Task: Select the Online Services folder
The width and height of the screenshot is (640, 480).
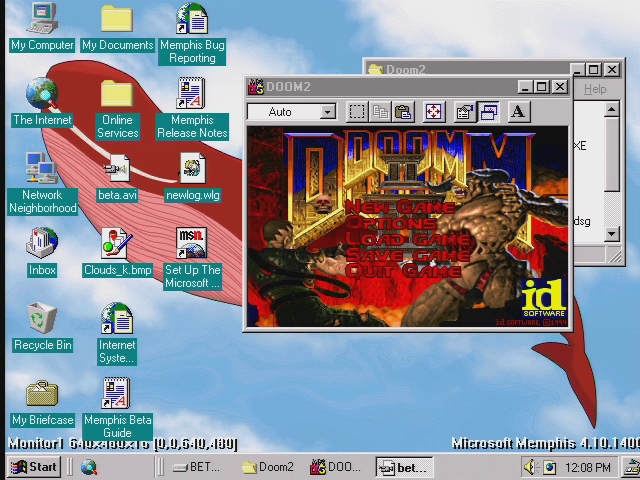Action: (x=117, y=109)
